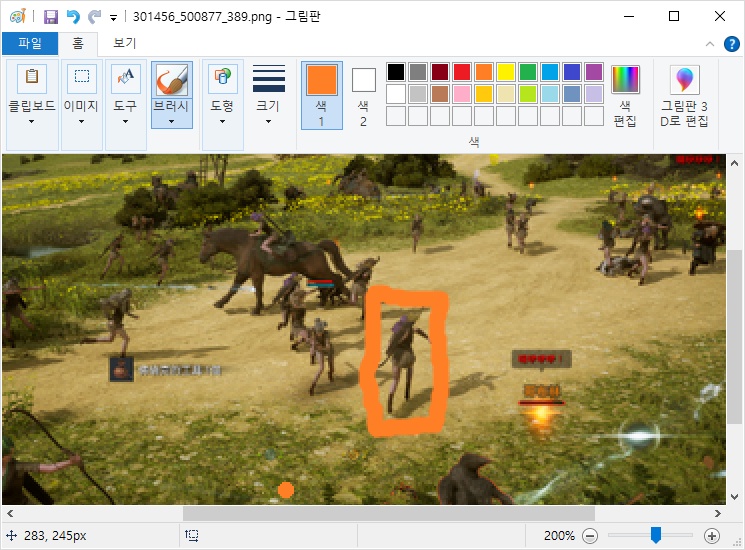Minimize the 그림판 window
The image size is (745, 550).
click(x=629, y=17)
